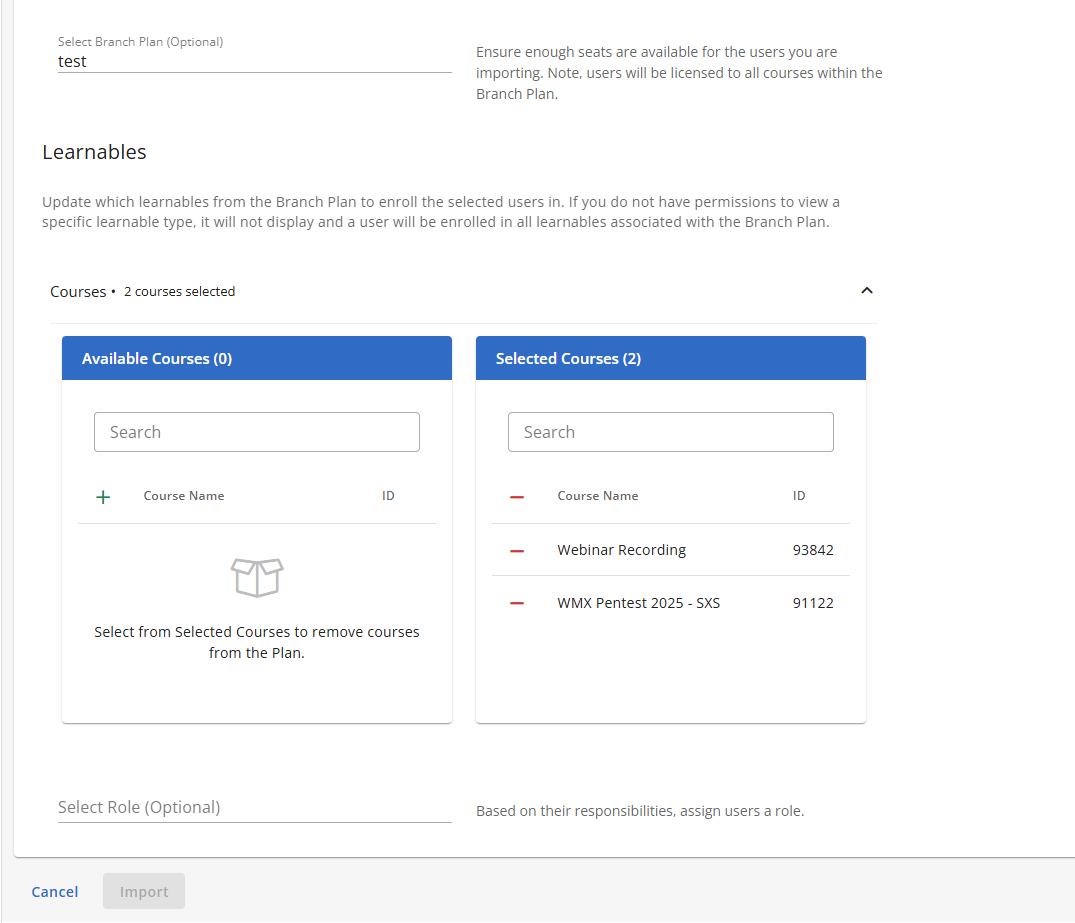Click the Available Courses search field
The width and height of the screenshot is (1075, 923).
pos(257,432)
